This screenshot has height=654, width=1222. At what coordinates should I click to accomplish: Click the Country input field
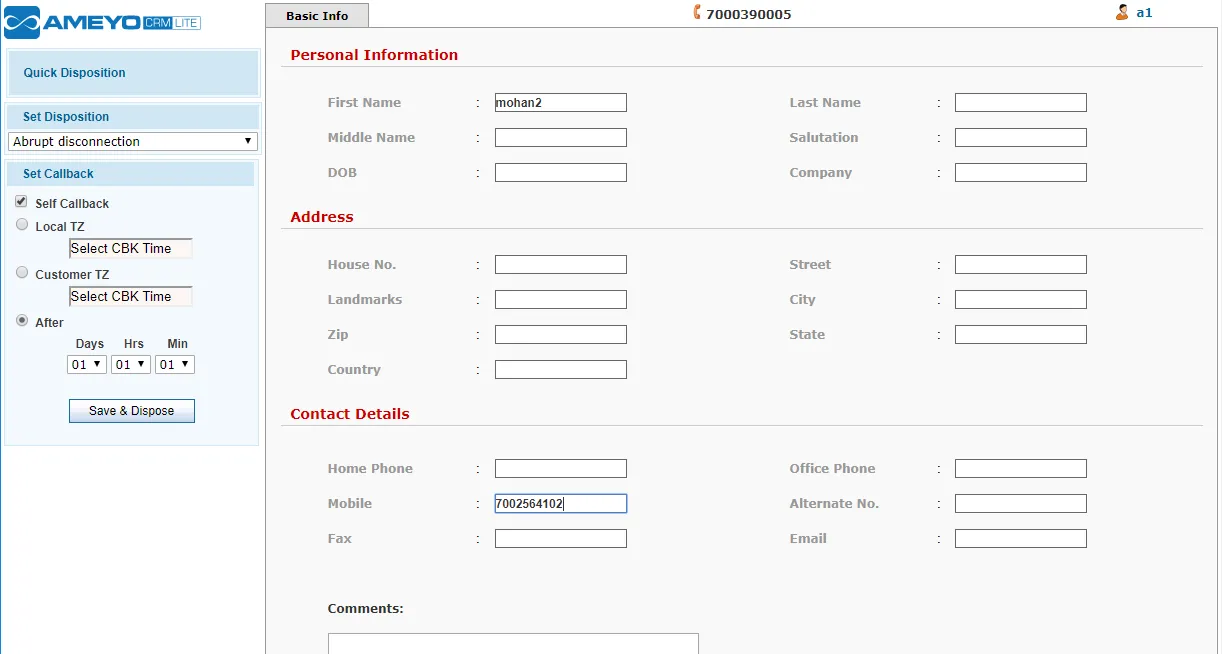(x=561, y=370)
